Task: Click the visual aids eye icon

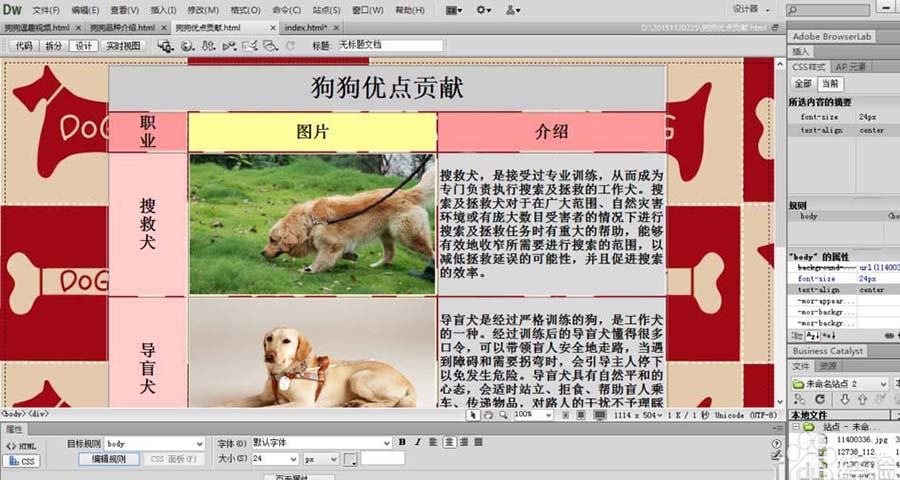Action: (x=270, y=46)
